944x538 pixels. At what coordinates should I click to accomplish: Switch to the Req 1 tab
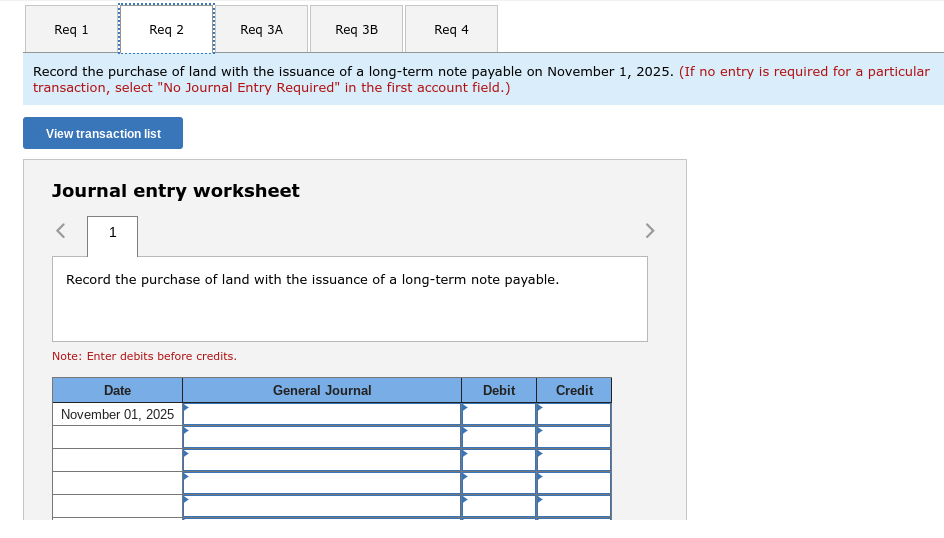pos(71,29)
